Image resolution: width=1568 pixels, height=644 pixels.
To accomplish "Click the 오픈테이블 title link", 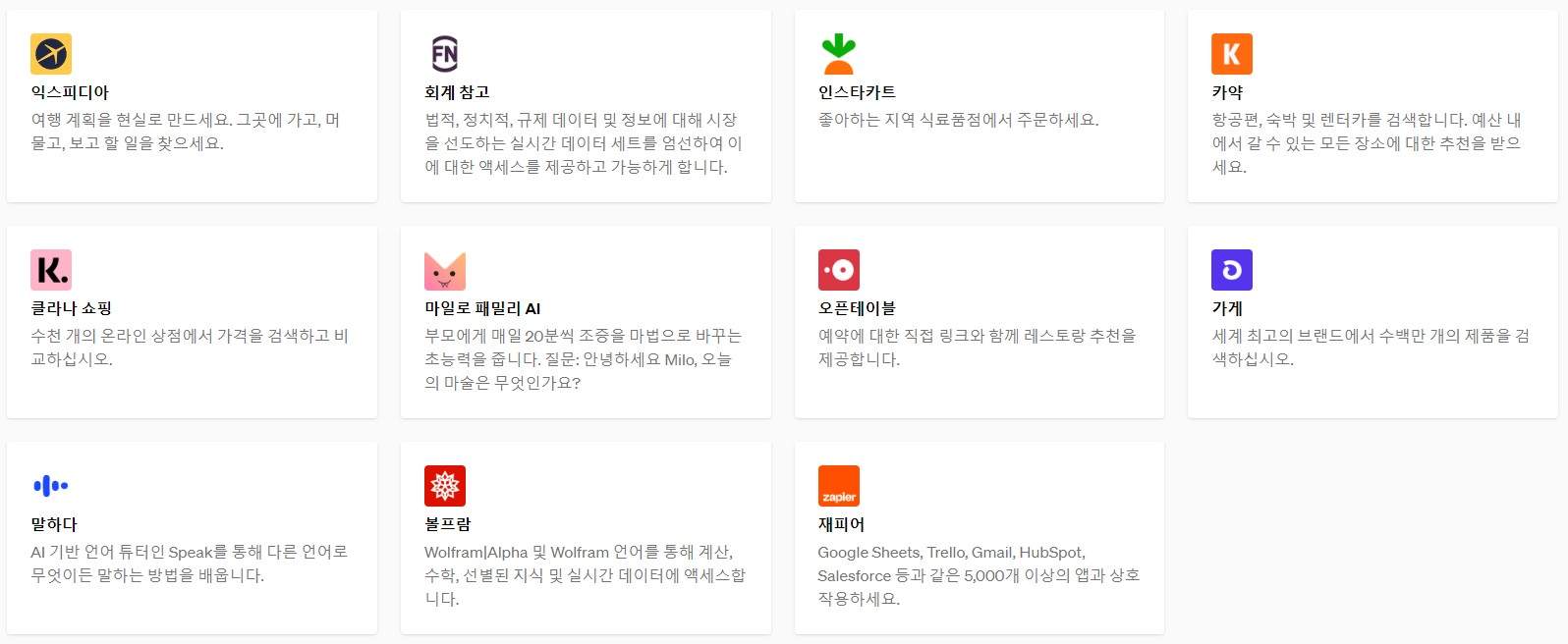I will coord(857,307).
